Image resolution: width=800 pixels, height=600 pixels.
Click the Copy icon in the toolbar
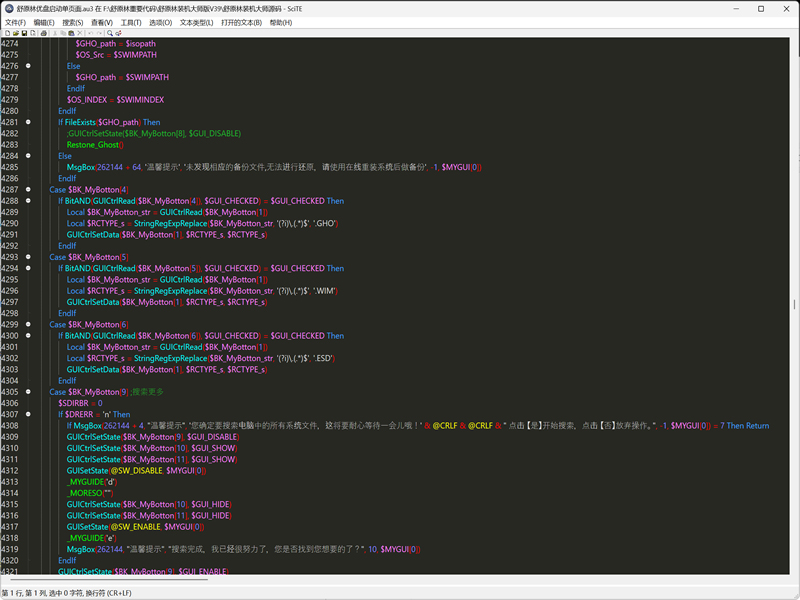(x=63, y=33)
